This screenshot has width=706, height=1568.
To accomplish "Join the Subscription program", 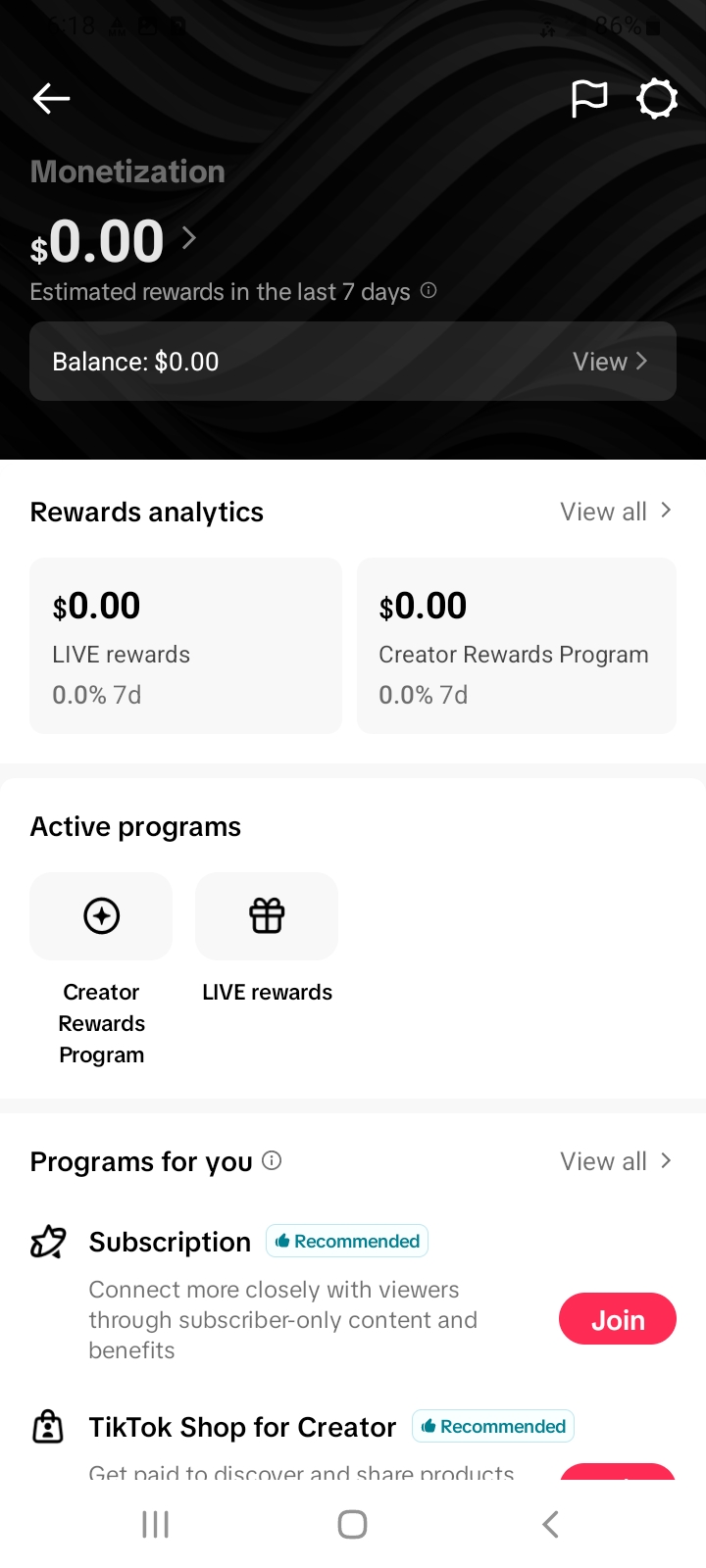I will [618, 1319].
